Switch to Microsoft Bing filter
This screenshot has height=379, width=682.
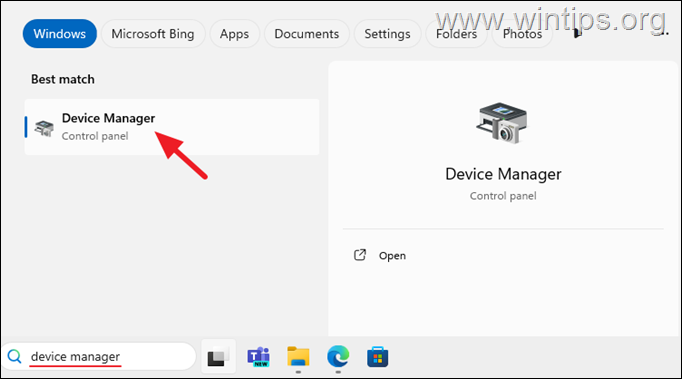[153, 34]
